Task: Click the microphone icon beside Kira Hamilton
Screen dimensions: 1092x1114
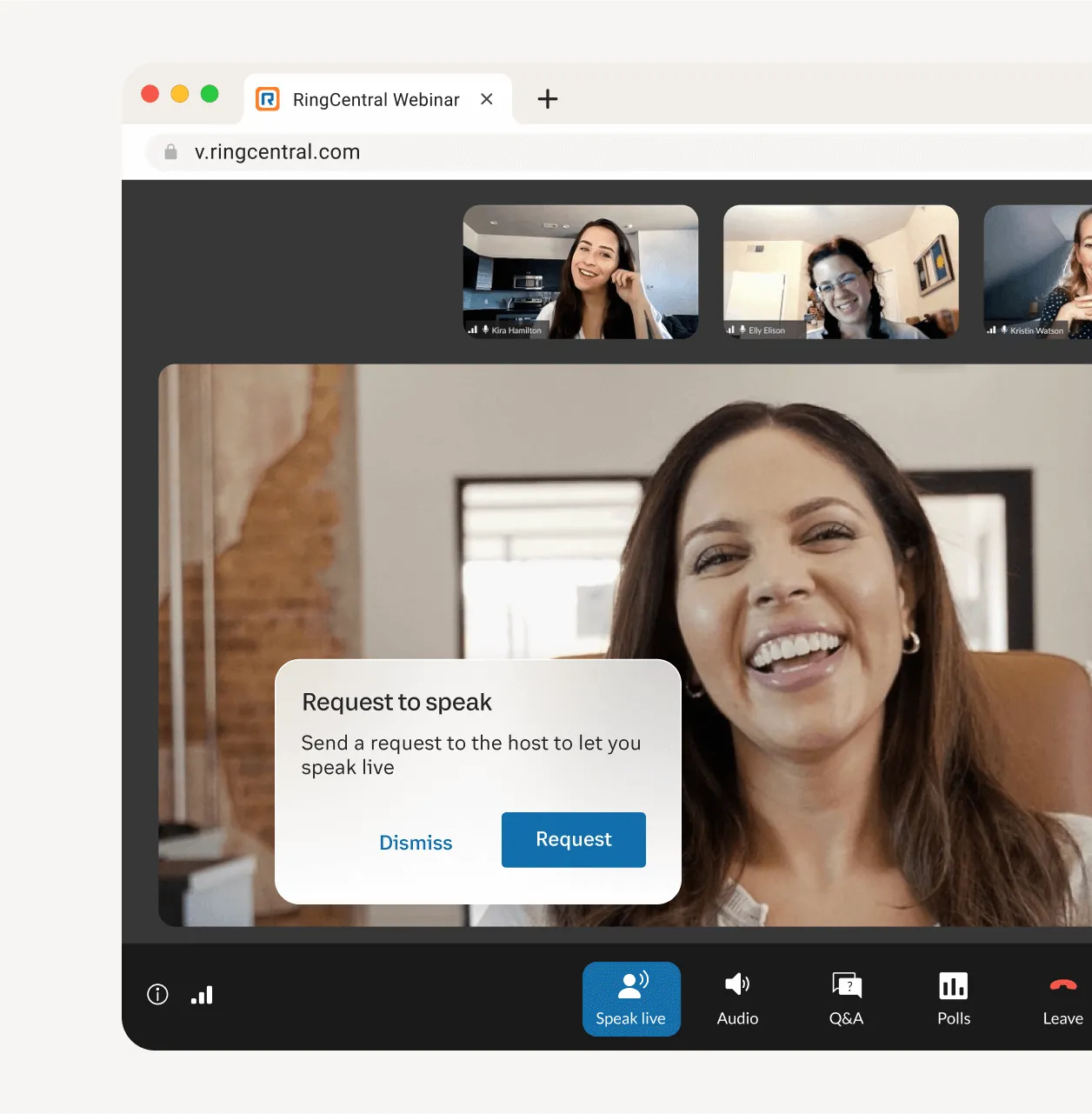Action: coord(485,330)
